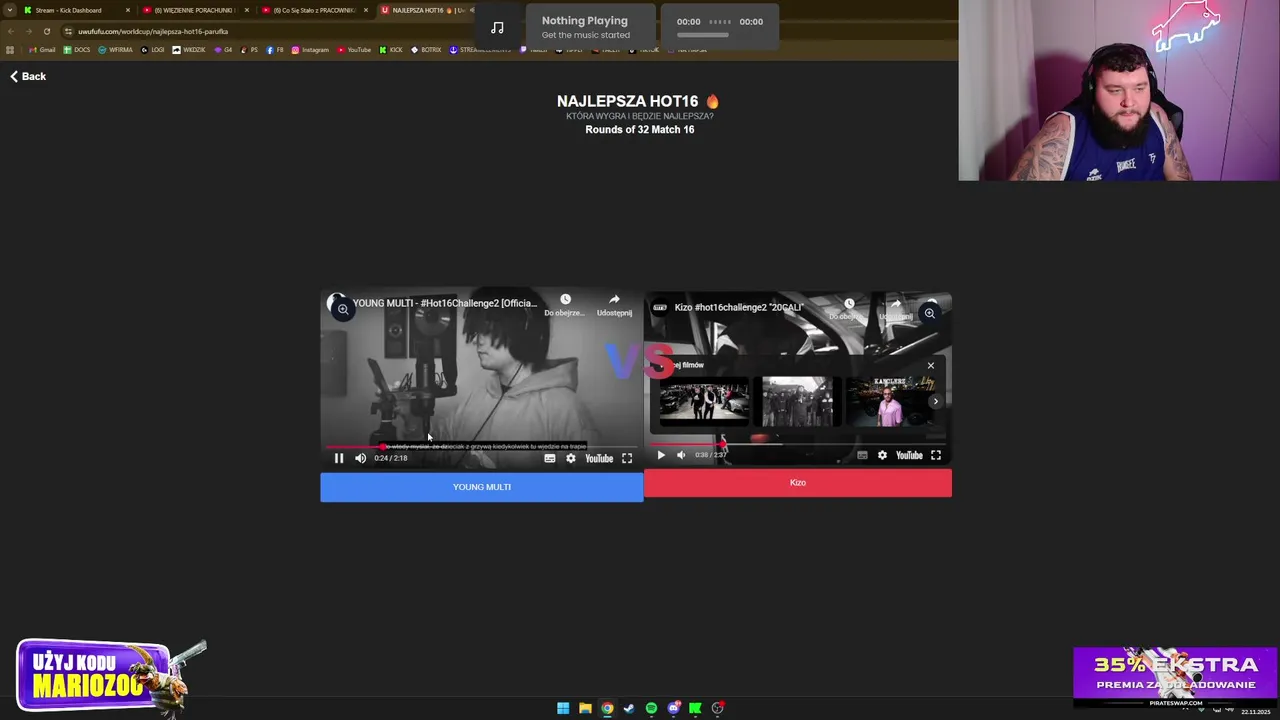1280x720 pixels.
Task: Open second suggested video thumbnail with crowd
Action: point(797,401)
